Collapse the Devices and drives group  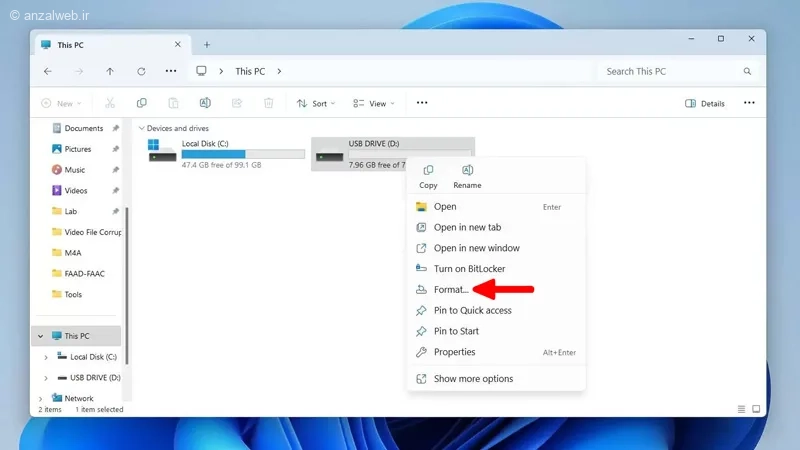(x=141, y=128)
